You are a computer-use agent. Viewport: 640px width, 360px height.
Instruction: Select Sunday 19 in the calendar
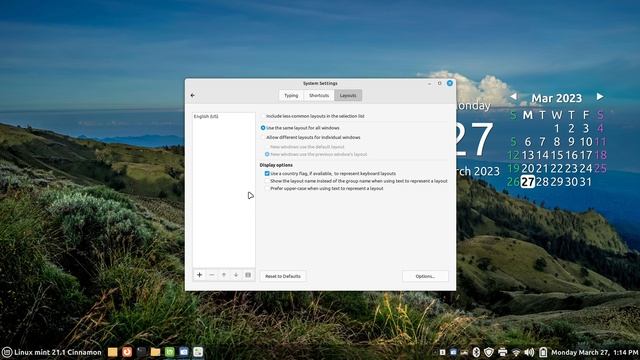(513, 168)
